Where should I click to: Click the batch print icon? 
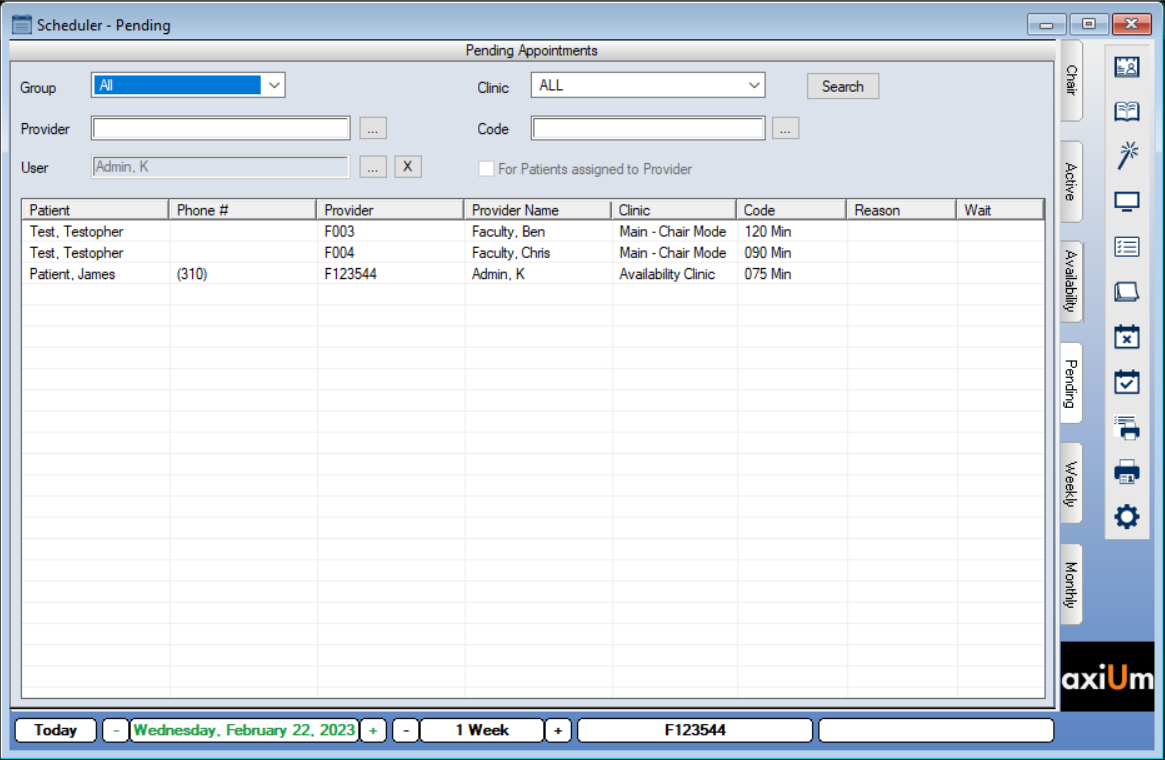click(1126, 427)
